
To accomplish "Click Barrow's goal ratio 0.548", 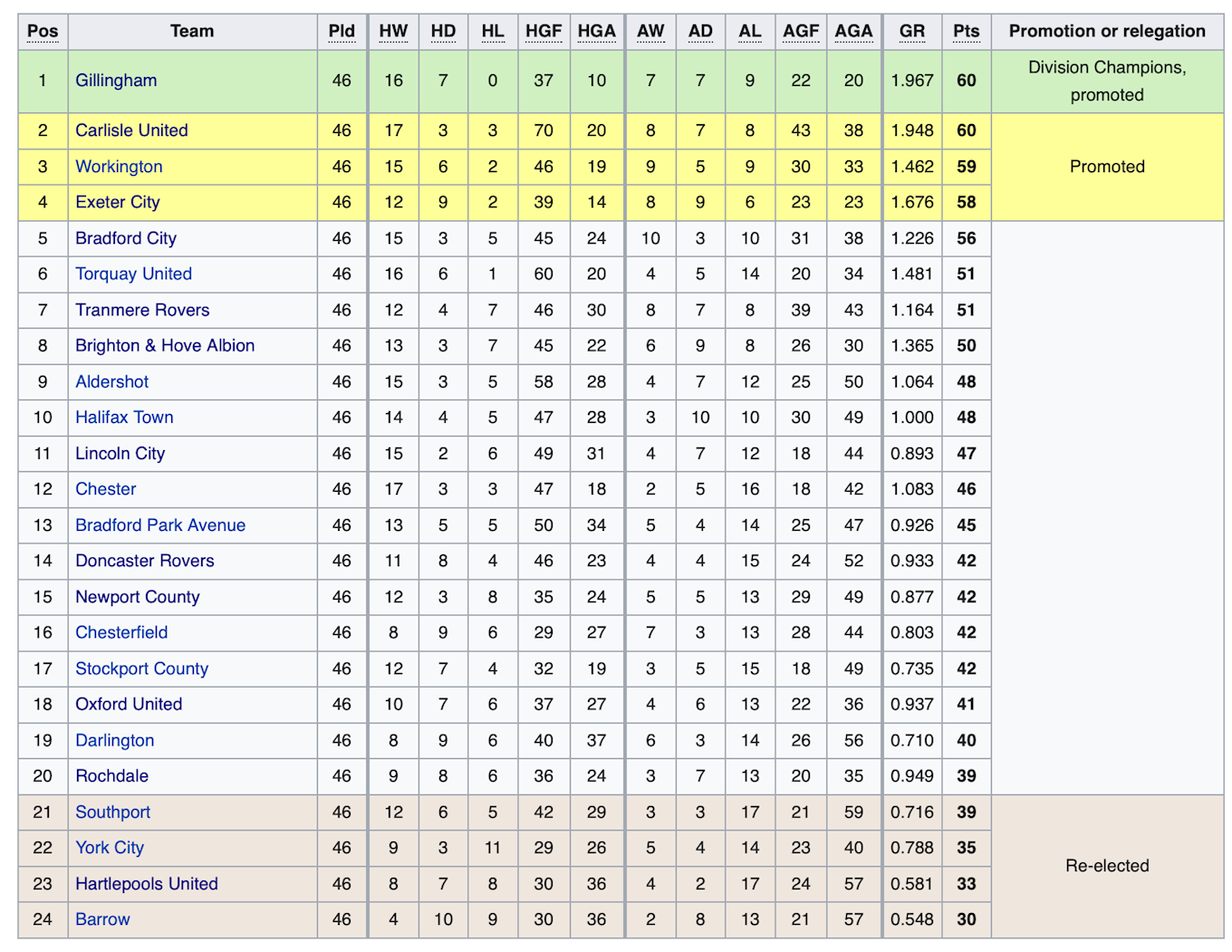I will 912,919.
